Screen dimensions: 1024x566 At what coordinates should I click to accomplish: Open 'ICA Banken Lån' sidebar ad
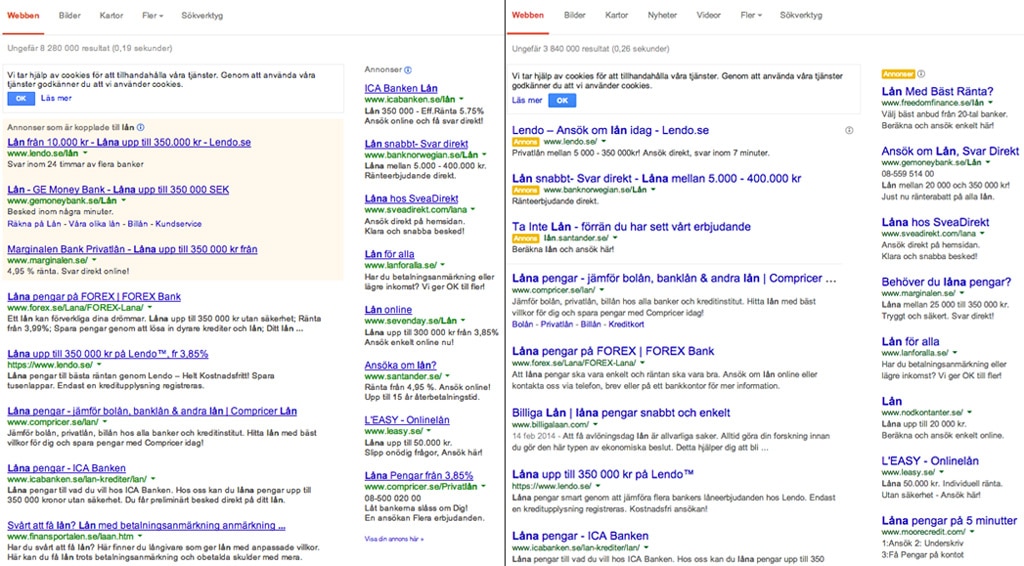click(401, 88)
